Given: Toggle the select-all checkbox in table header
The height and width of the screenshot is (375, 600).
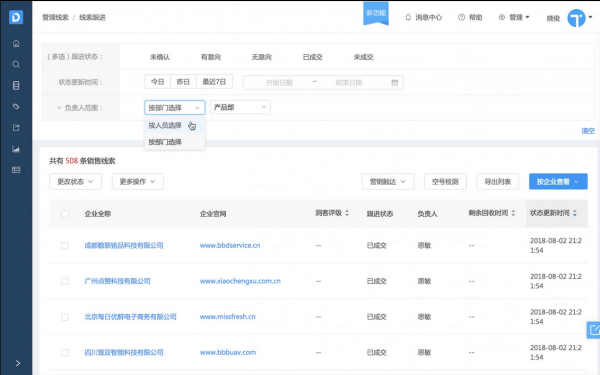Looking at the screenshot, I should pos(65,214).
